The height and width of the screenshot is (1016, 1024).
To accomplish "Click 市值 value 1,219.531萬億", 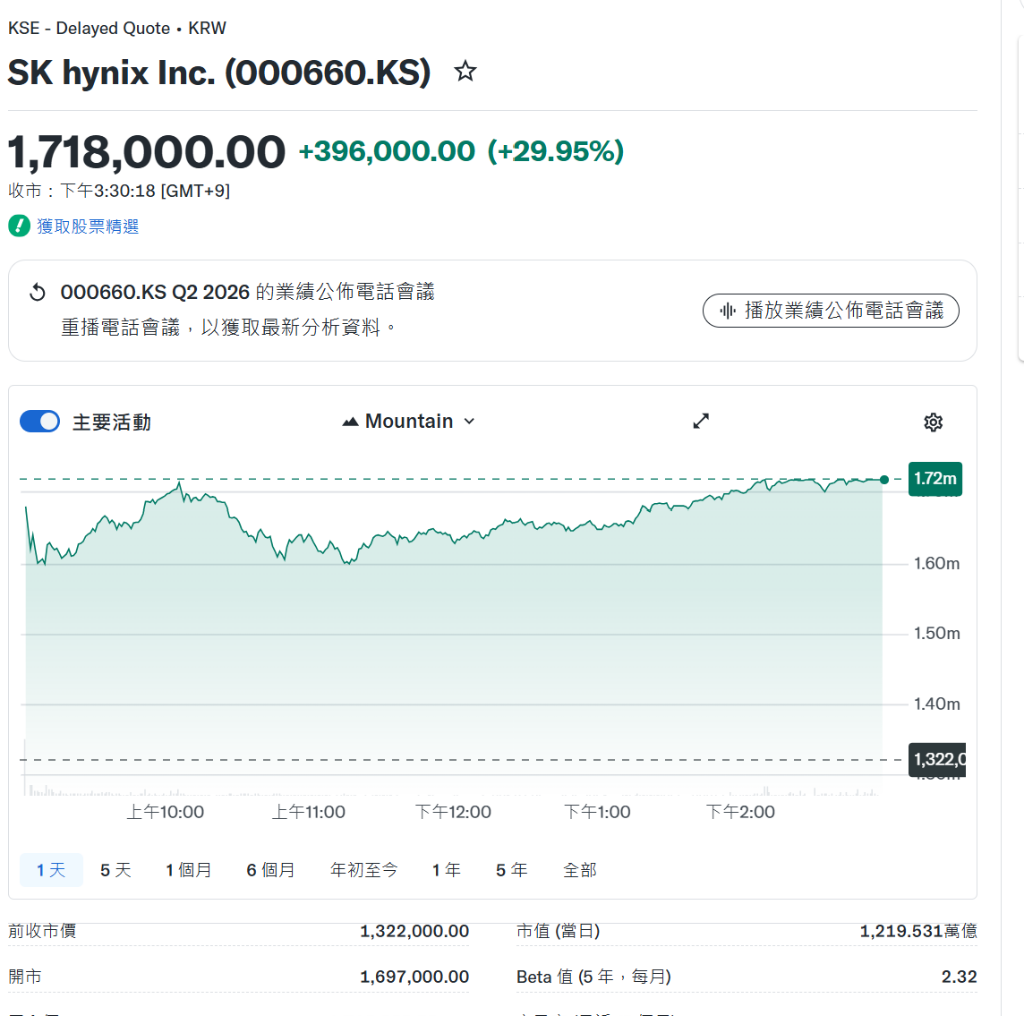I will [918, 931].
